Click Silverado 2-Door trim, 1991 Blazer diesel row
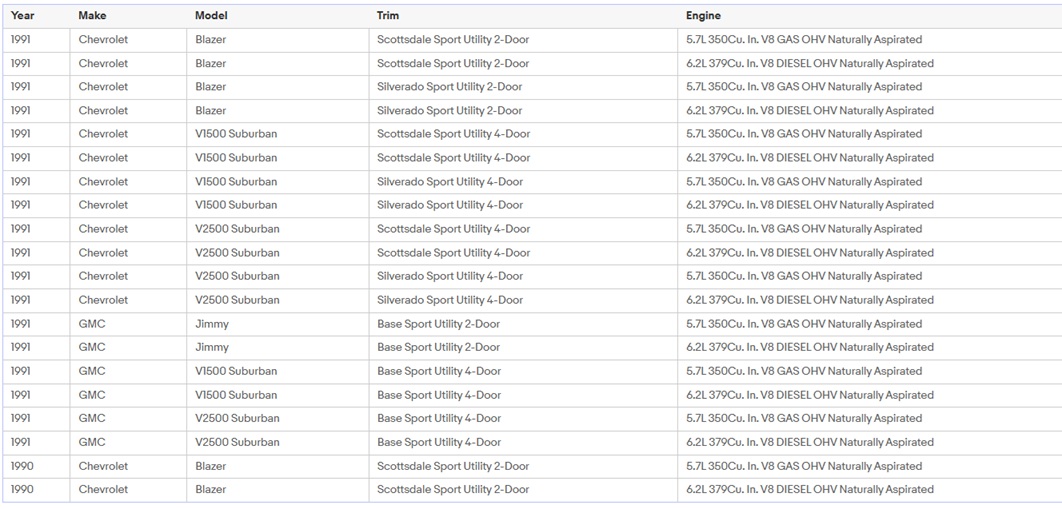This screenshot has width=1062, height=509. (449, 111)
